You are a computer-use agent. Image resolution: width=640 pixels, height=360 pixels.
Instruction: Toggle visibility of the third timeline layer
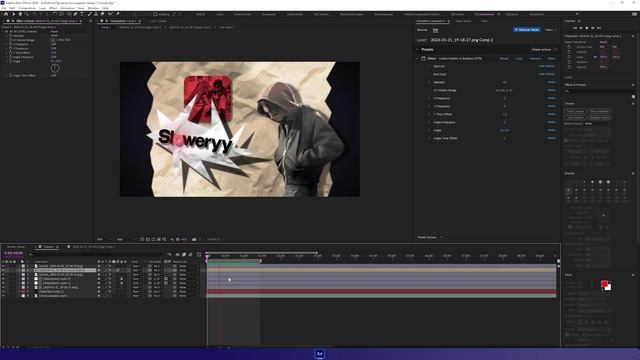coord(3,274)
